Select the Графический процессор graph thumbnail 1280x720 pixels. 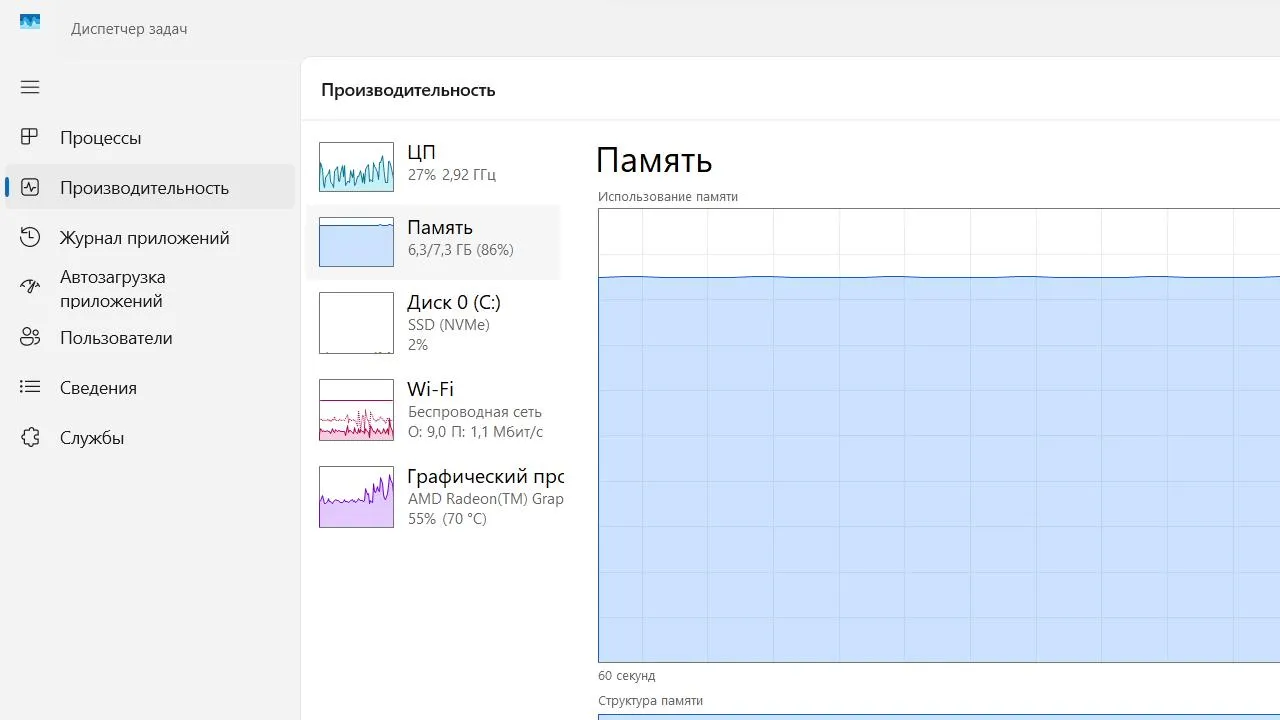point(356,497)
